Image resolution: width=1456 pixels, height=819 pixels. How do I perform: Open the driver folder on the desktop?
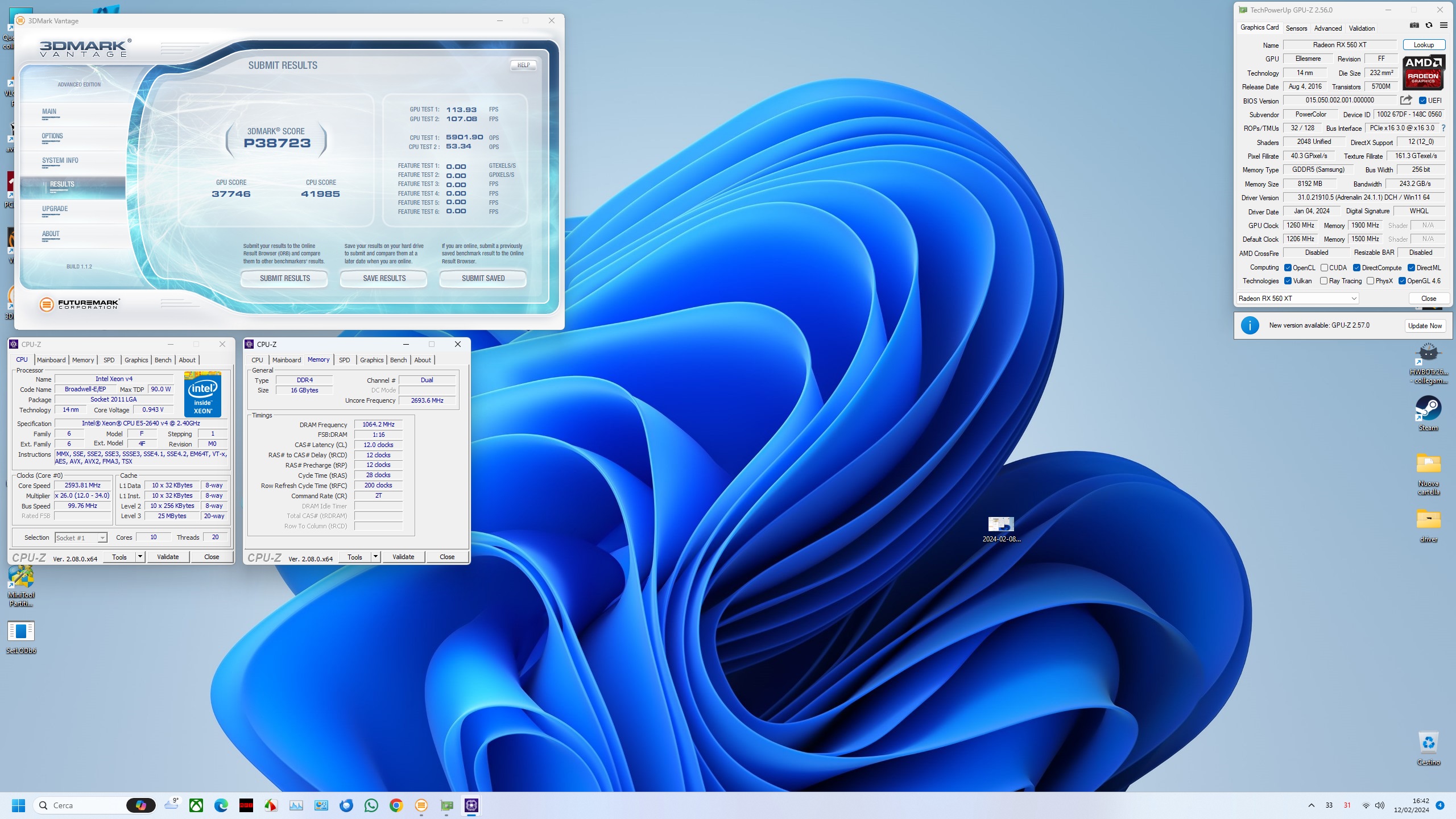coord(1428,525)
